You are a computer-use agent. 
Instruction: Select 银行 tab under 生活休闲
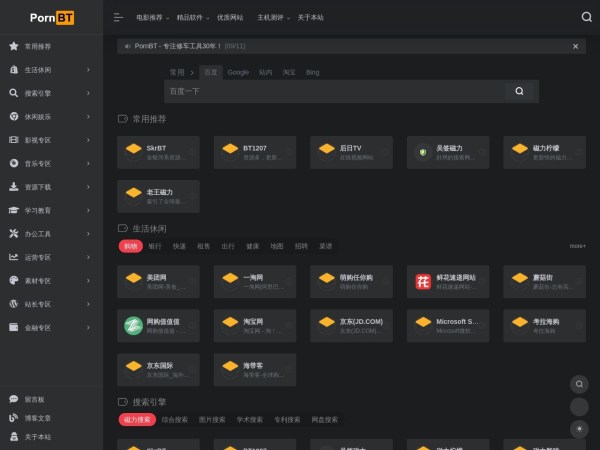155,246
